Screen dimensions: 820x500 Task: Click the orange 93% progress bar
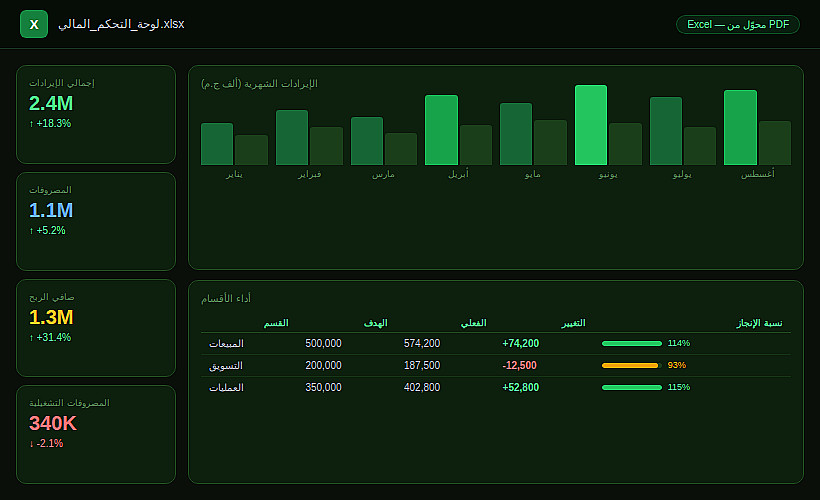pyautogui.click(x=632, y=366)
